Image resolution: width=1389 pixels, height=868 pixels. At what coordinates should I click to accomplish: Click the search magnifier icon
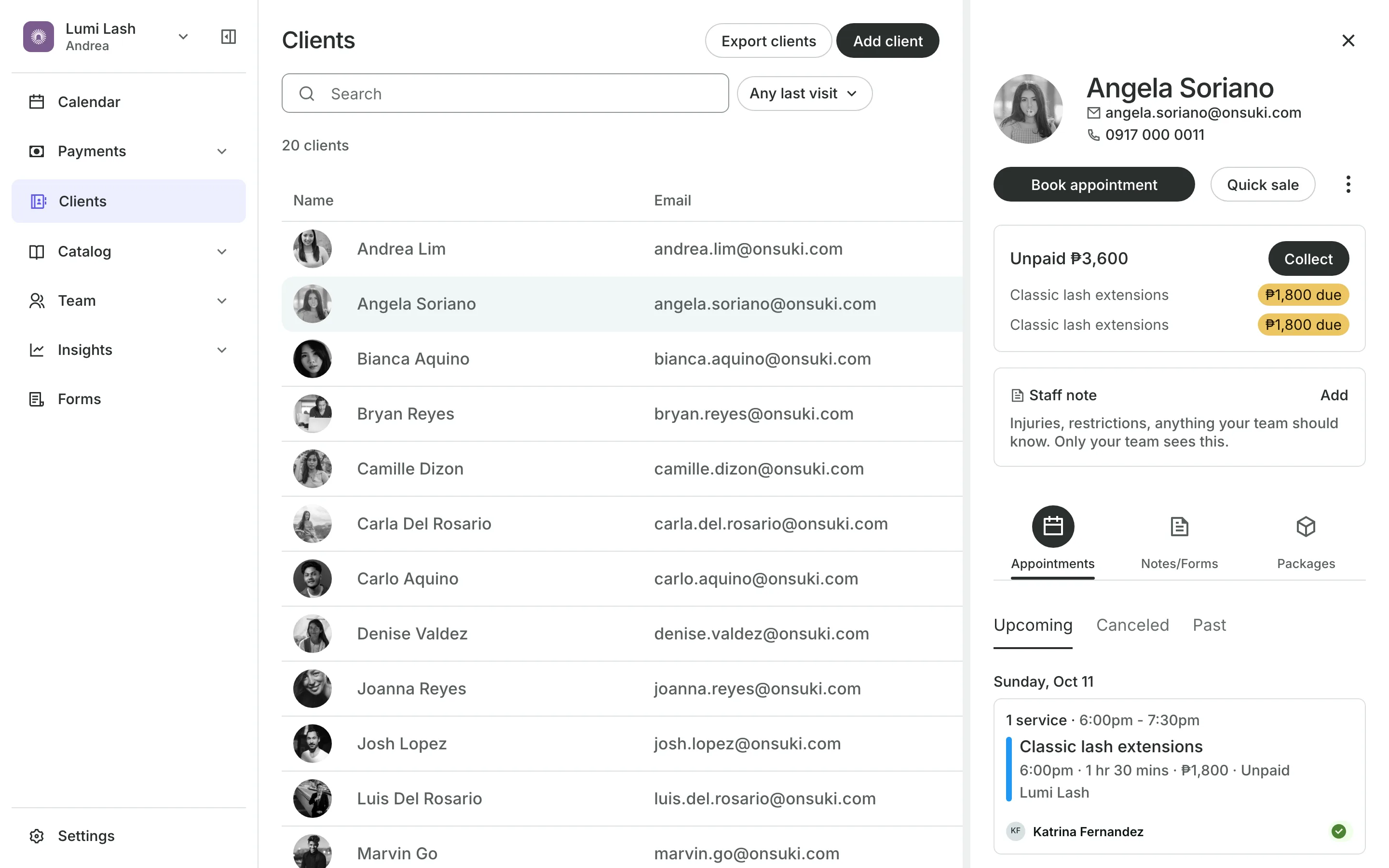307,94
